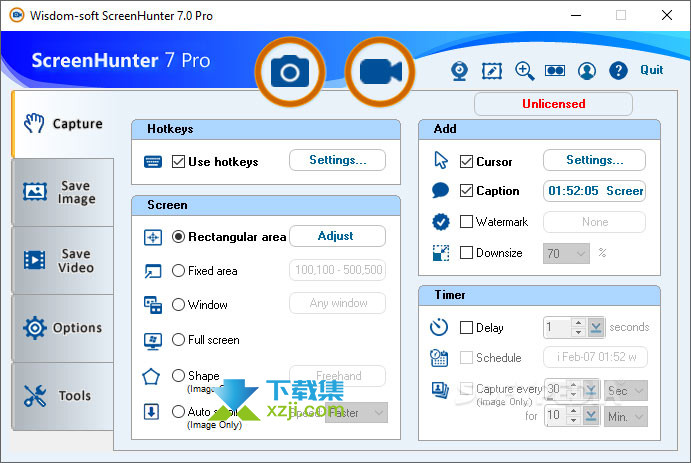
Task: Select the Fixed area radio button
Action: pos(178,270)
